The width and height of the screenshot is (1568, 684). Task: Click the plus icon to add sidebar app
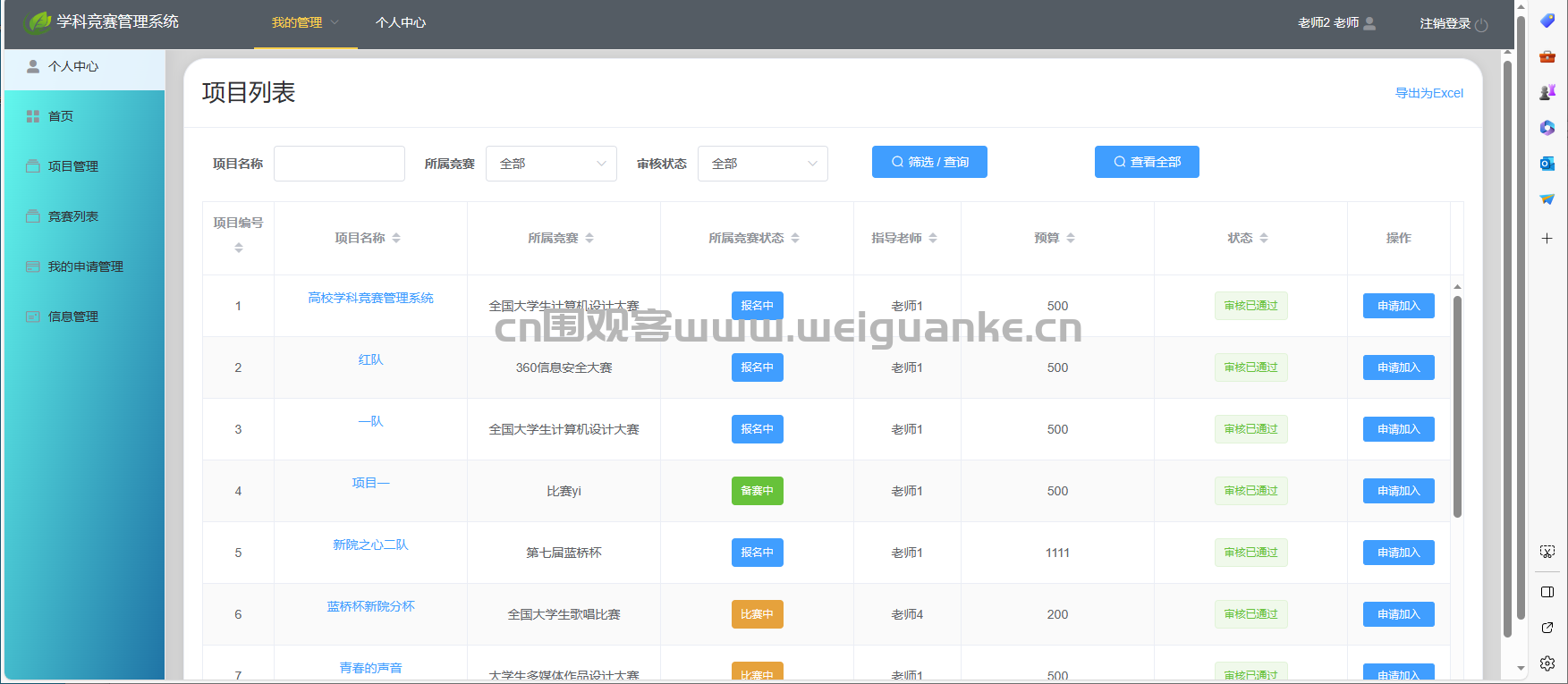pos(1547,238)
